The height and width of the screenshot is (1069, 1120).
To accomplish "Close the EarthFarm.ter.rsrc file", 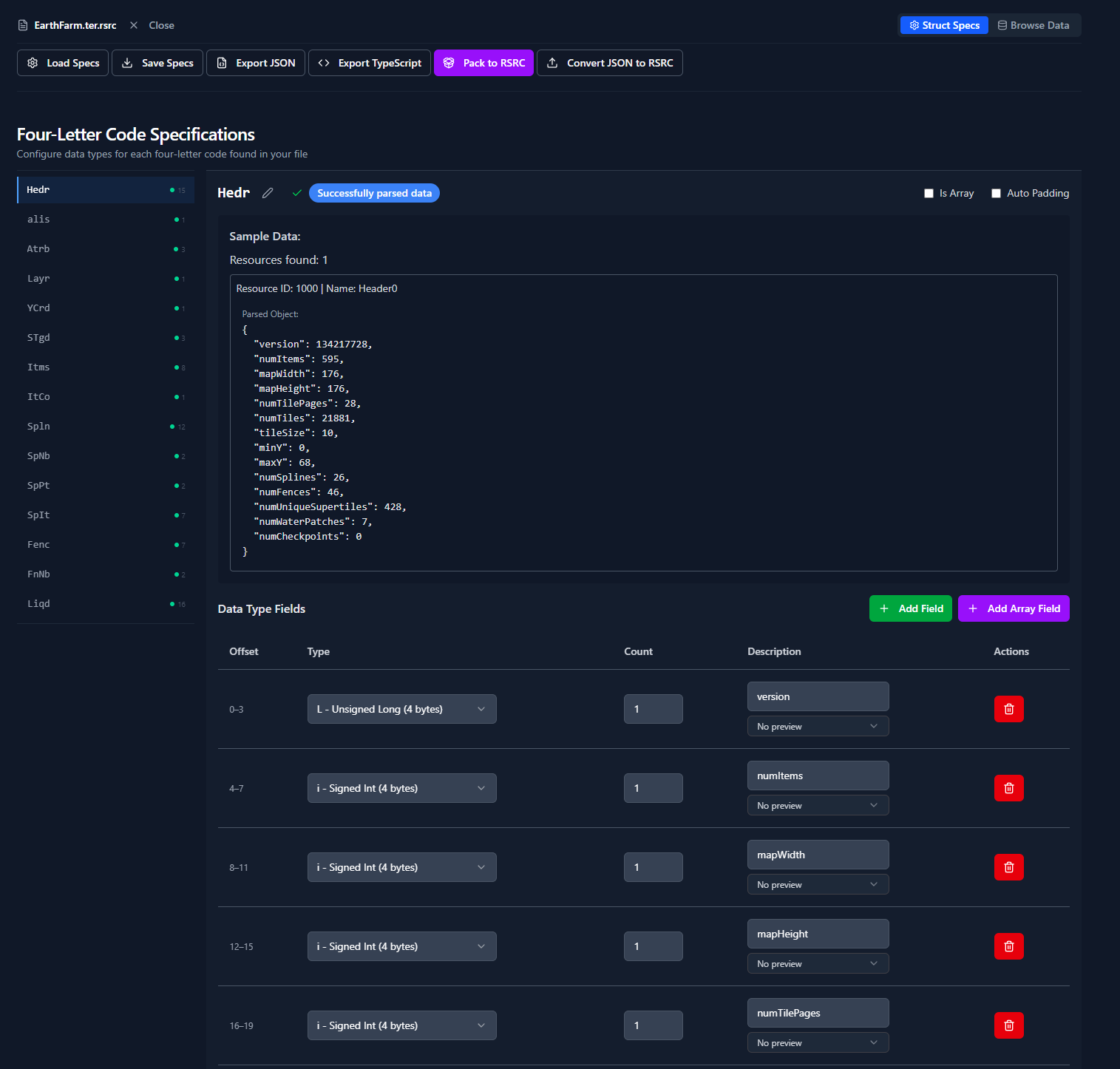I will [x=152, y=25].
